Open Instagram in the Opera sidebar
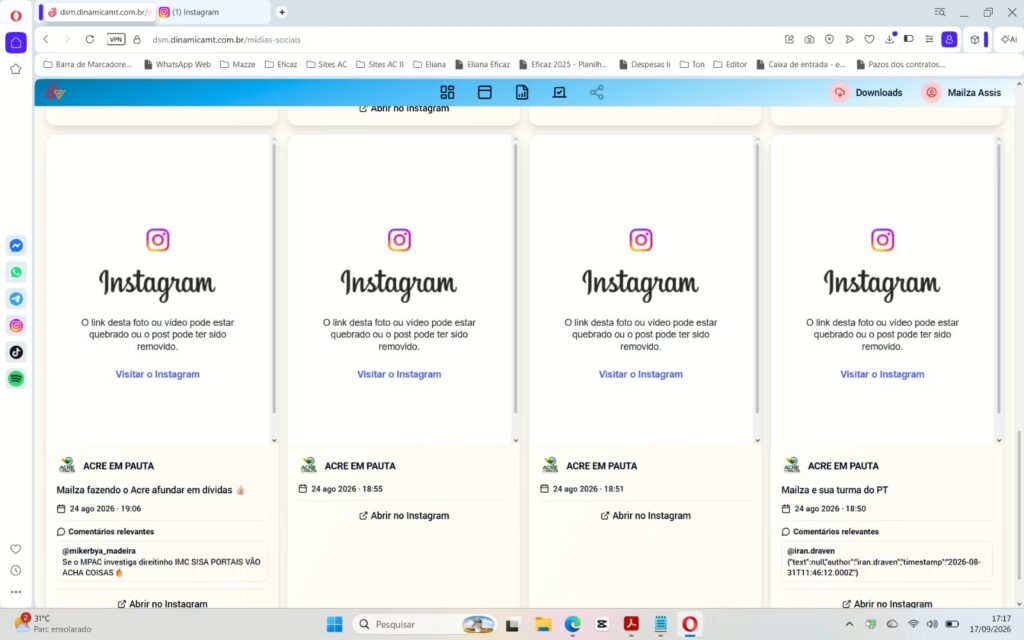Image resolution: width=1024 pixels, height=640 pixels. click(16, 325)
